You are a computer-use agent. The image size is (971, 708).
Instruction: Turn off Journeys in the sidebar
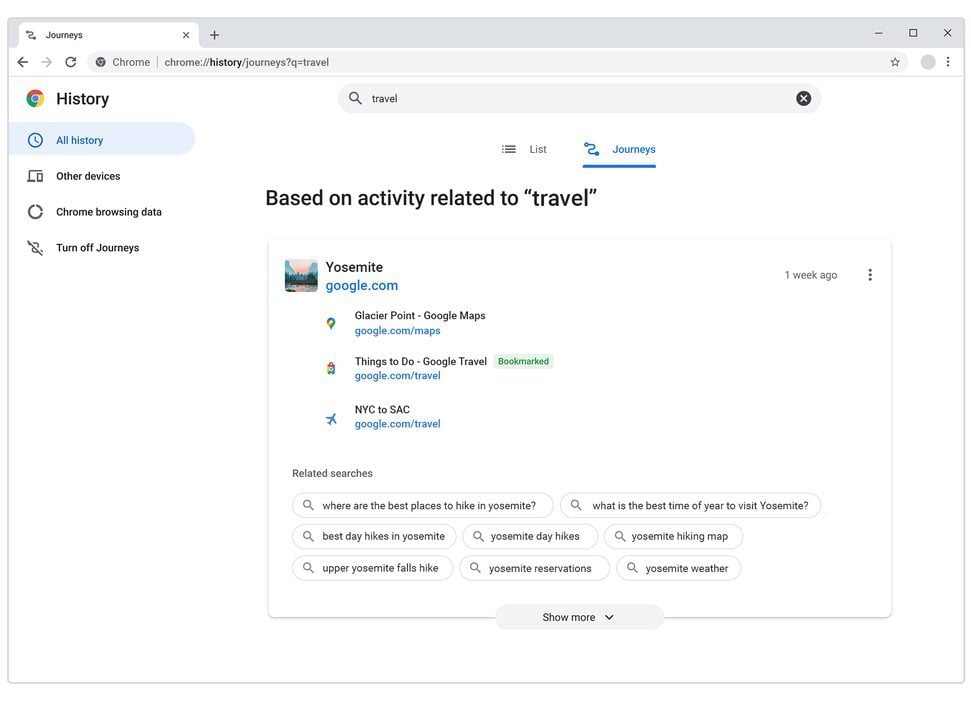(x=97, y=248)
